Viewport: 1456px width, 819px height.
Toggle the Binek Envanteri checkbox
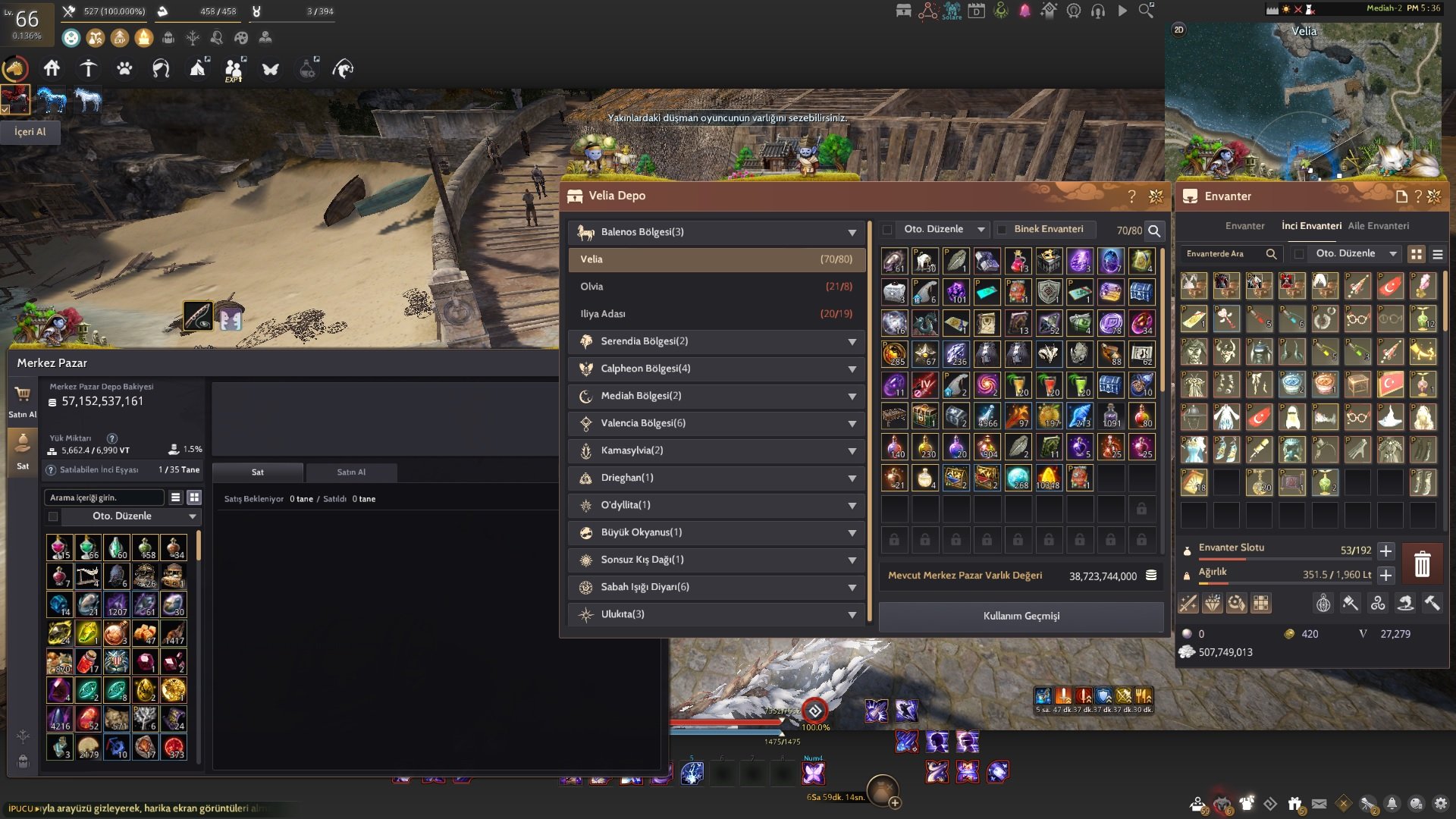(x=1002, y=230)
